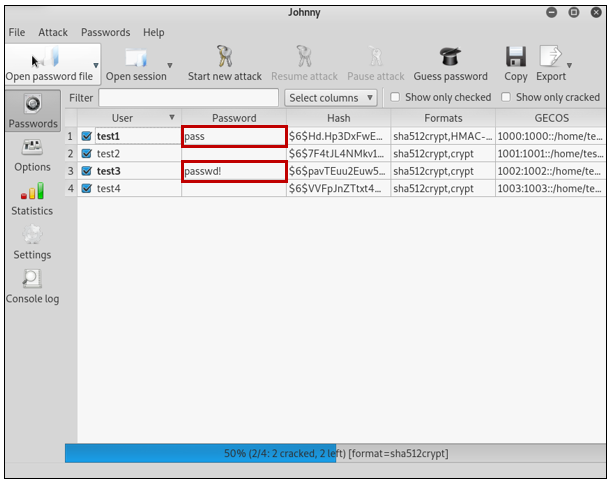Click the Formats column header
Viewport: 612px width, 483px height.
(443, 118)
